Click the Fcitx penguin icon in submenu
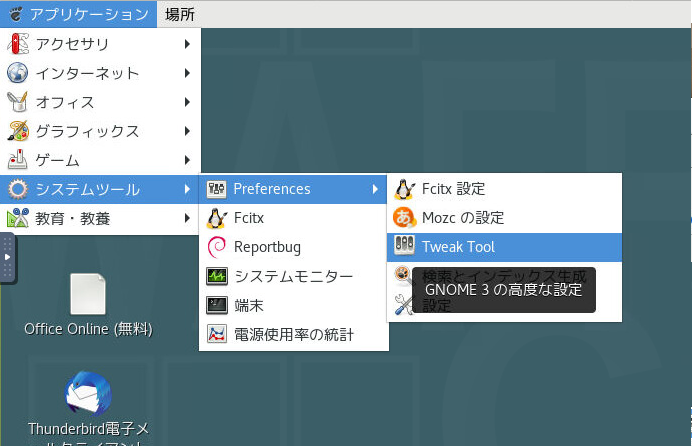Screen dimensions: 692x446 (217, 218)
